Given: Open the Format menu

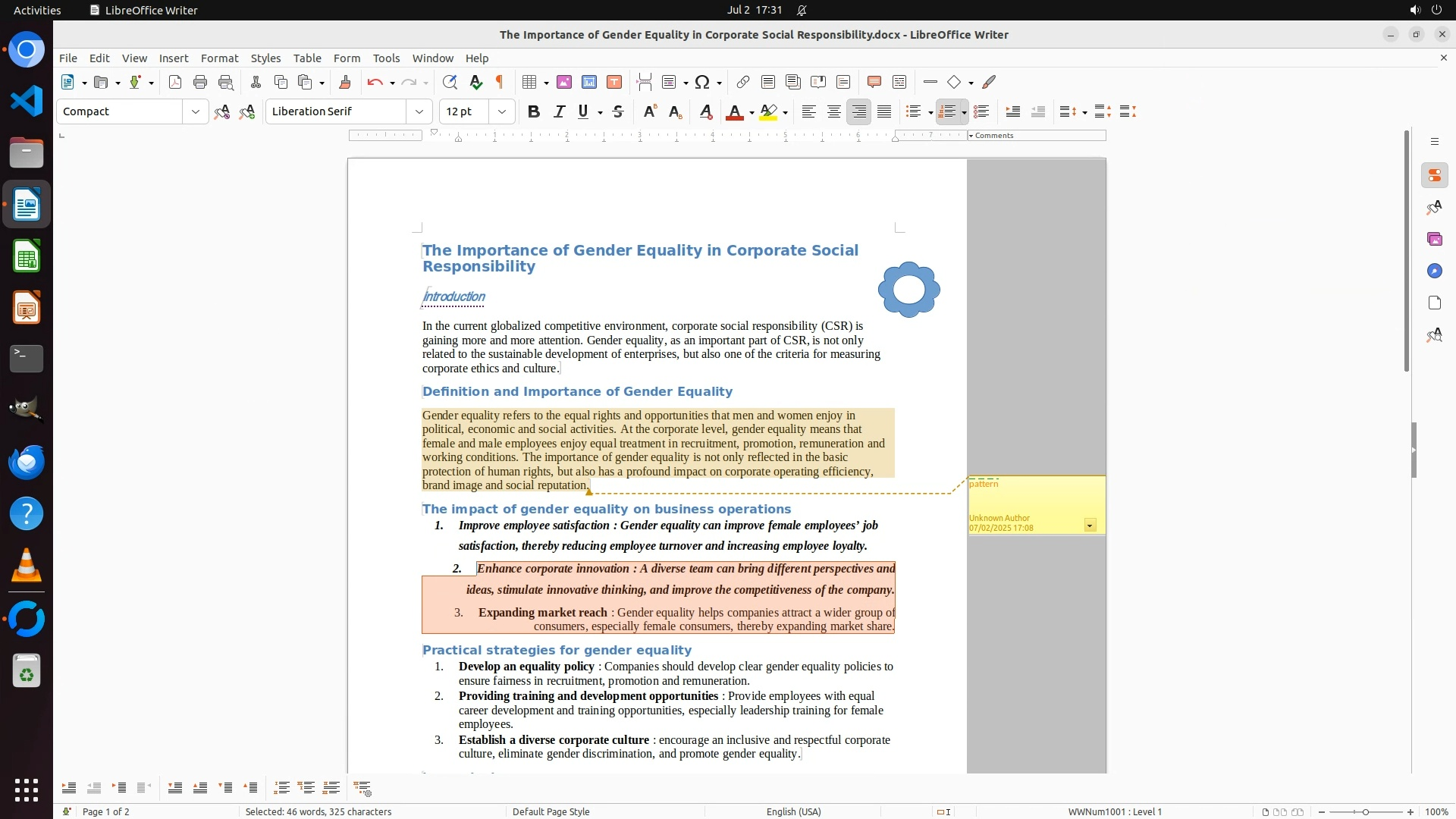Looking at the screenshot, I should (x=219, y=58).
